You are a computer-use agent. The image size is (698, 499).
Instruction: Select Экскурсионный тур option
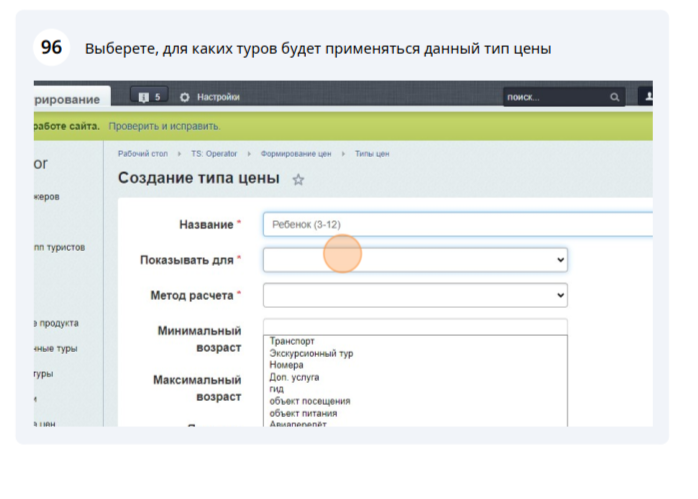[311, 353]
